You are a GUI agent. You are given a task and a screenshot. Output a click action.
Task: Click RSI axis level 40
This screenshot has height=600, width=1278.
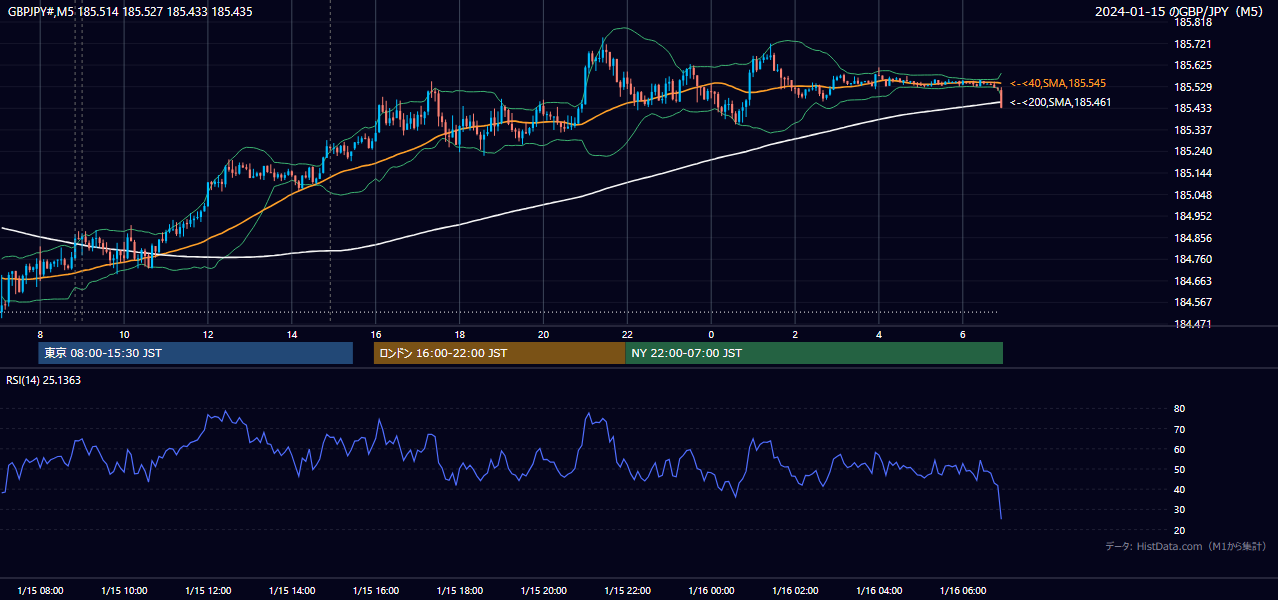click(x=1179, y=489)
